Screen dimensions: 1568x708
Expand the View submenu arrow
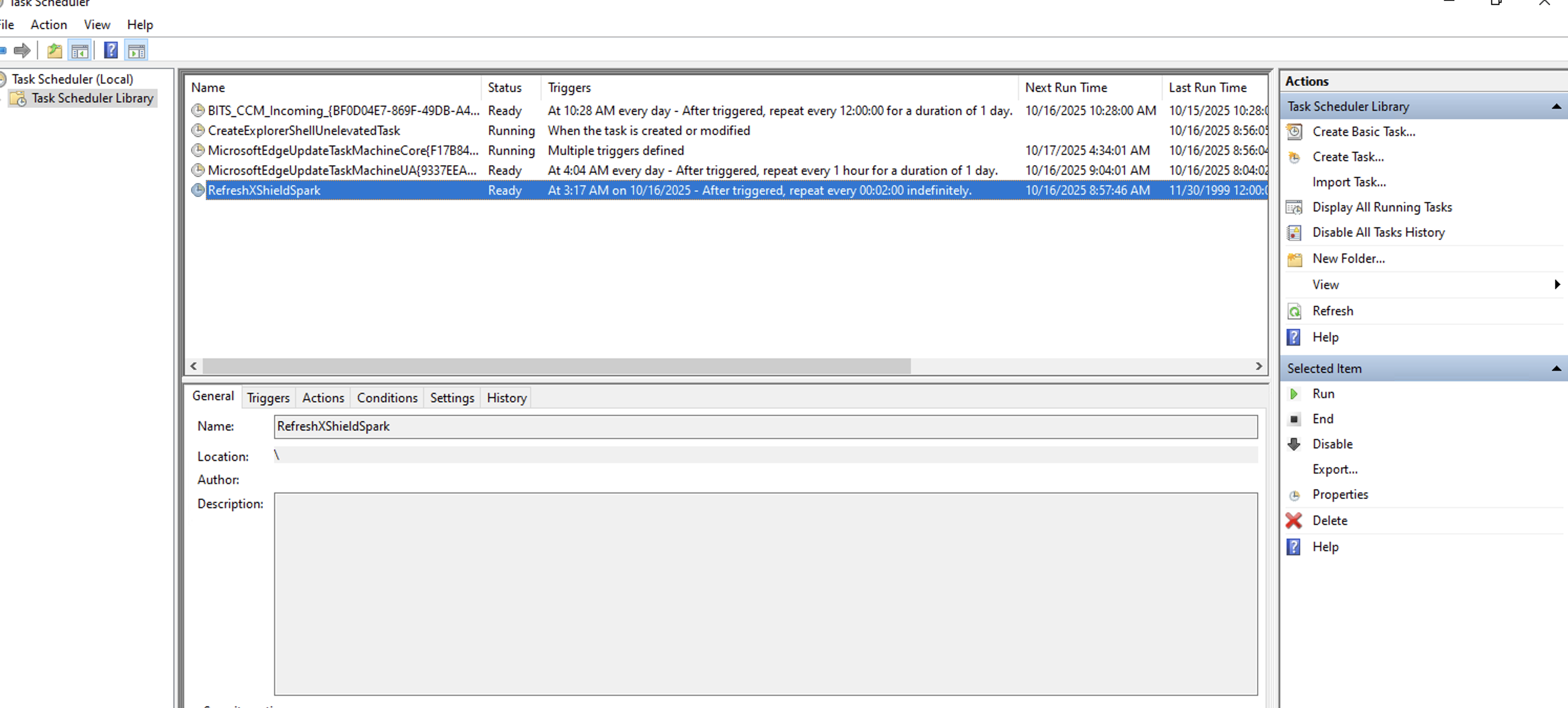click(x=1557, y=284)
